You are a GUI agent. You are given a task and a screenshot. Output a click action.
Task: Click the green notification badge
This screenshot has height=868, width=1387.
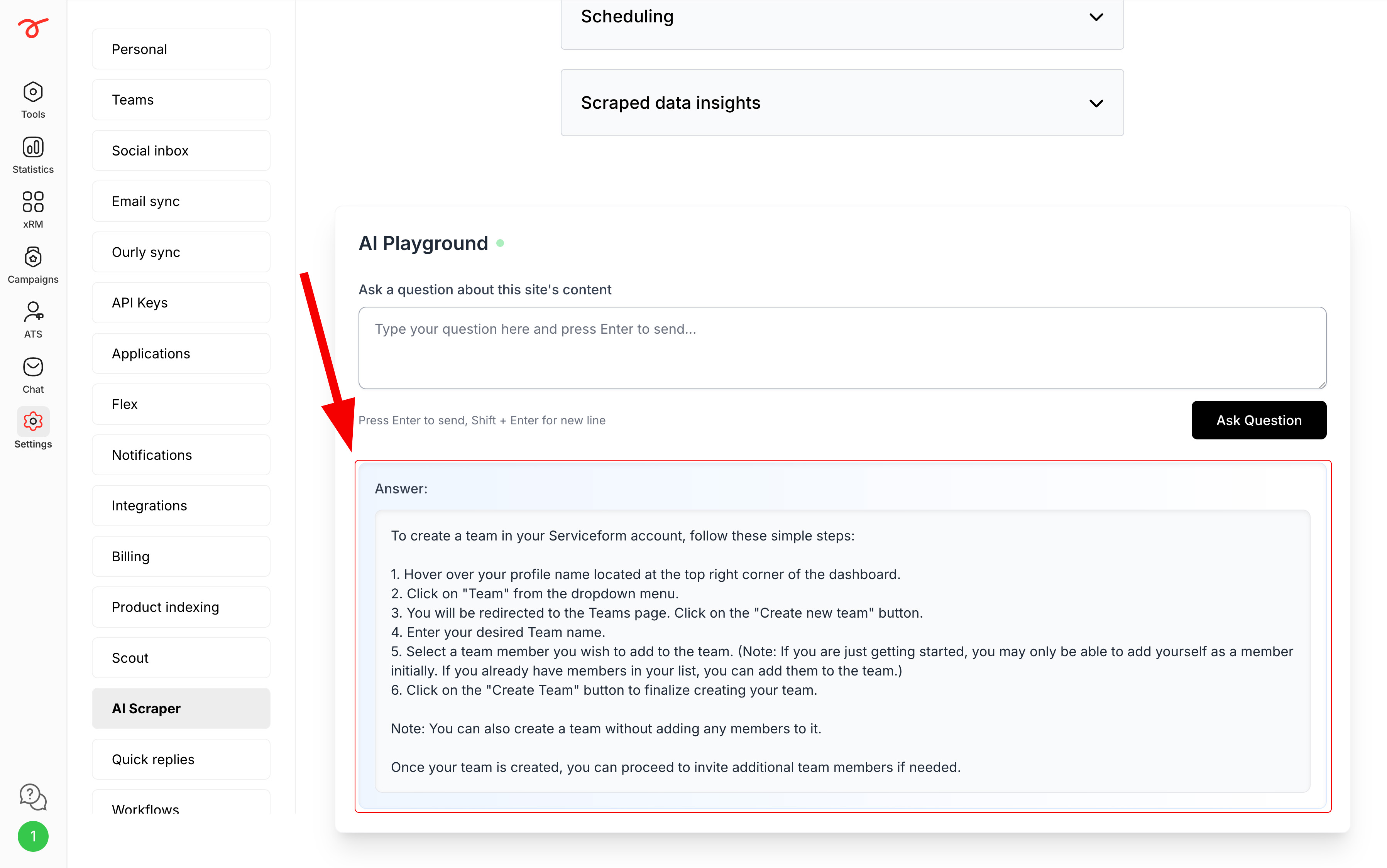coord(33,836)
